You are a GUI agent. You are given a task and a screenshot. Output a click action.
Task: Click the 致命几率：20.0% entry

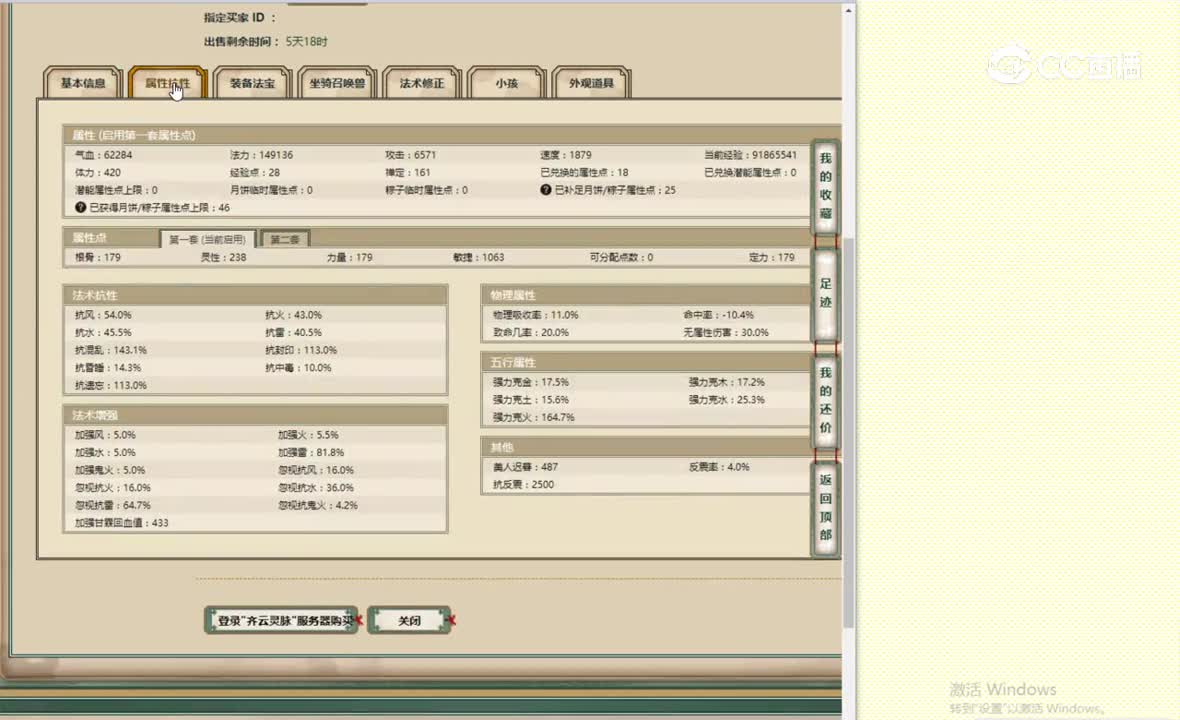pyautogui.click(x=531, y=333)
